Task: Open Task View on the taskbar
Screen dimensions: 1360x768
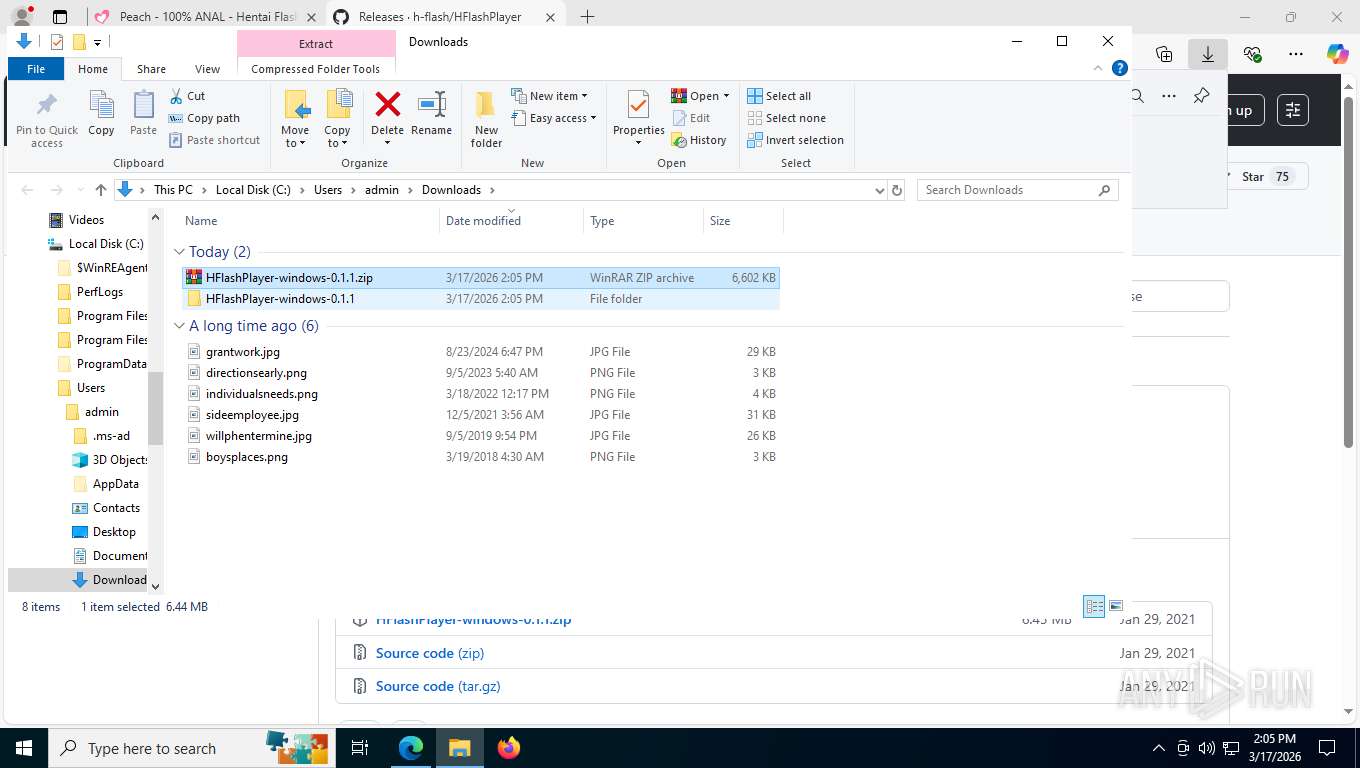Action: pos(360,747)
